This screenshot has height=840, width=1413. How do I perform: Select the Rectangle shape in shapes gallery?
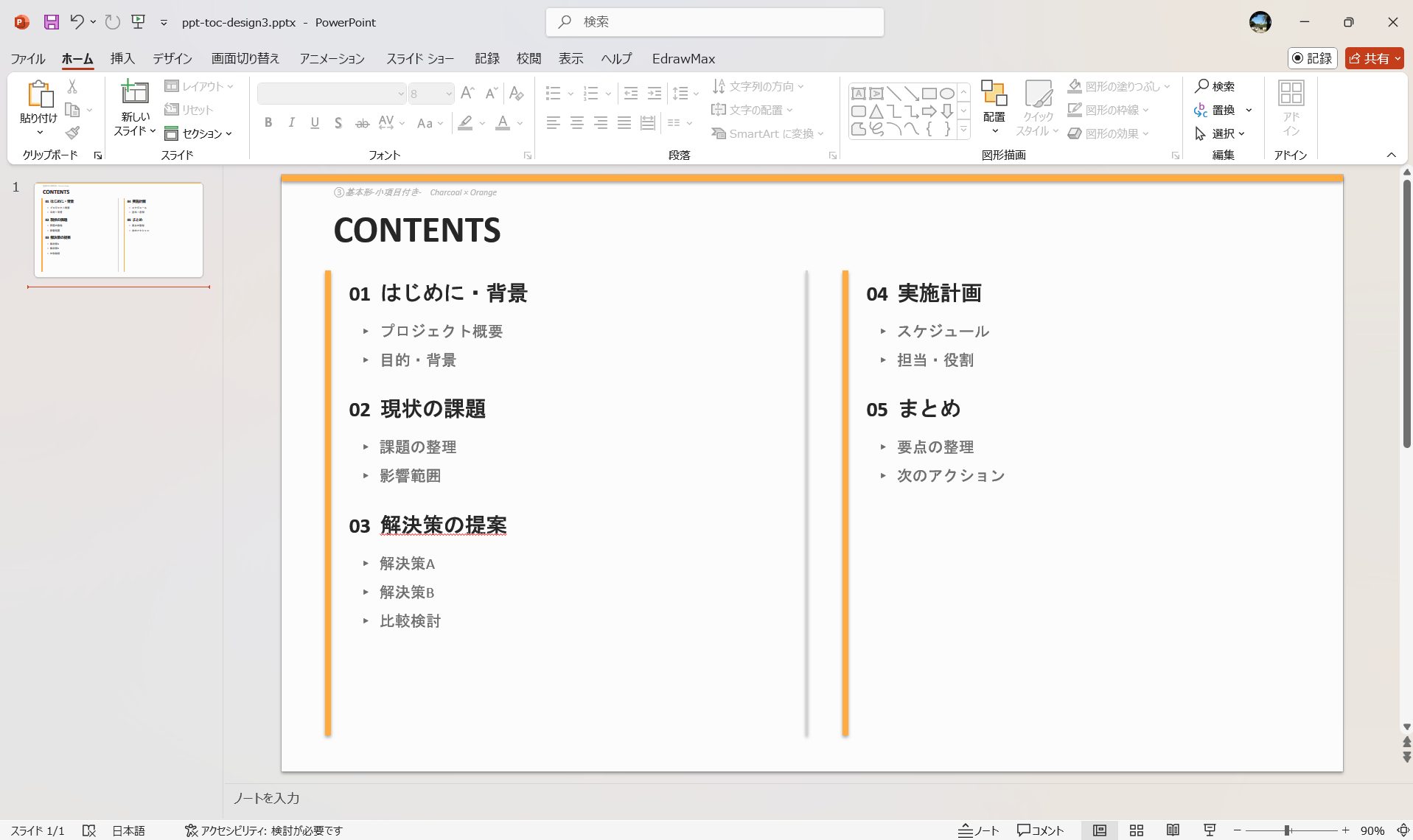(x=929, y=94)
